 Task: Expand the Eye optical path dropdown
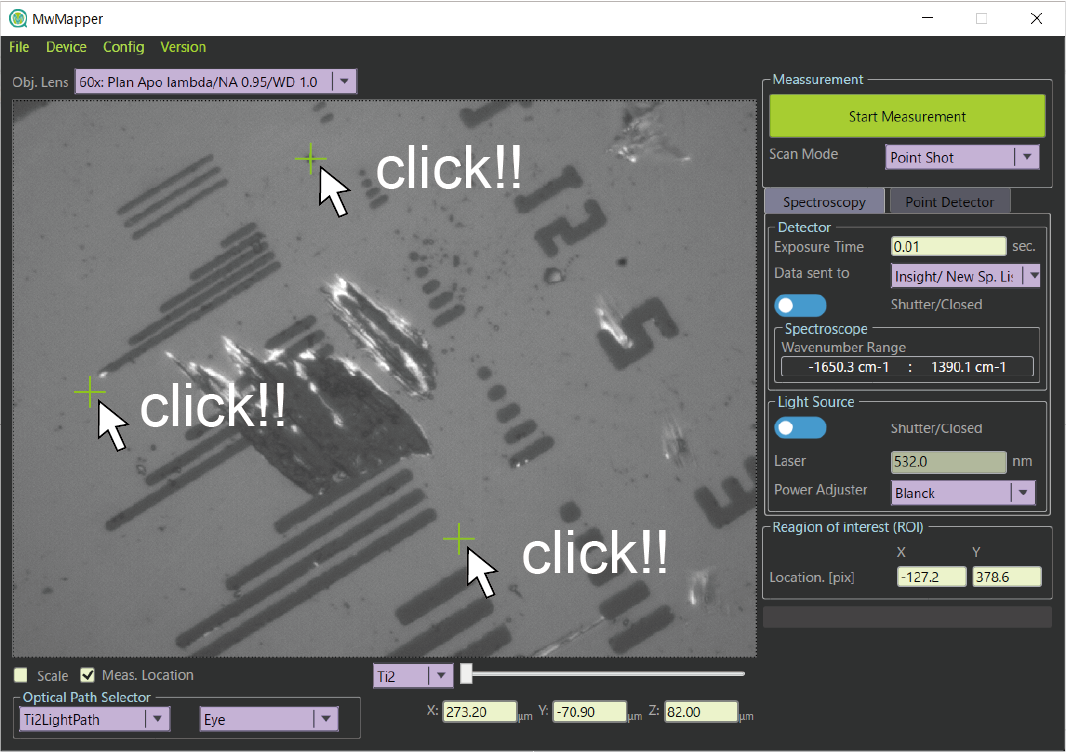click(x=325, y=719)
